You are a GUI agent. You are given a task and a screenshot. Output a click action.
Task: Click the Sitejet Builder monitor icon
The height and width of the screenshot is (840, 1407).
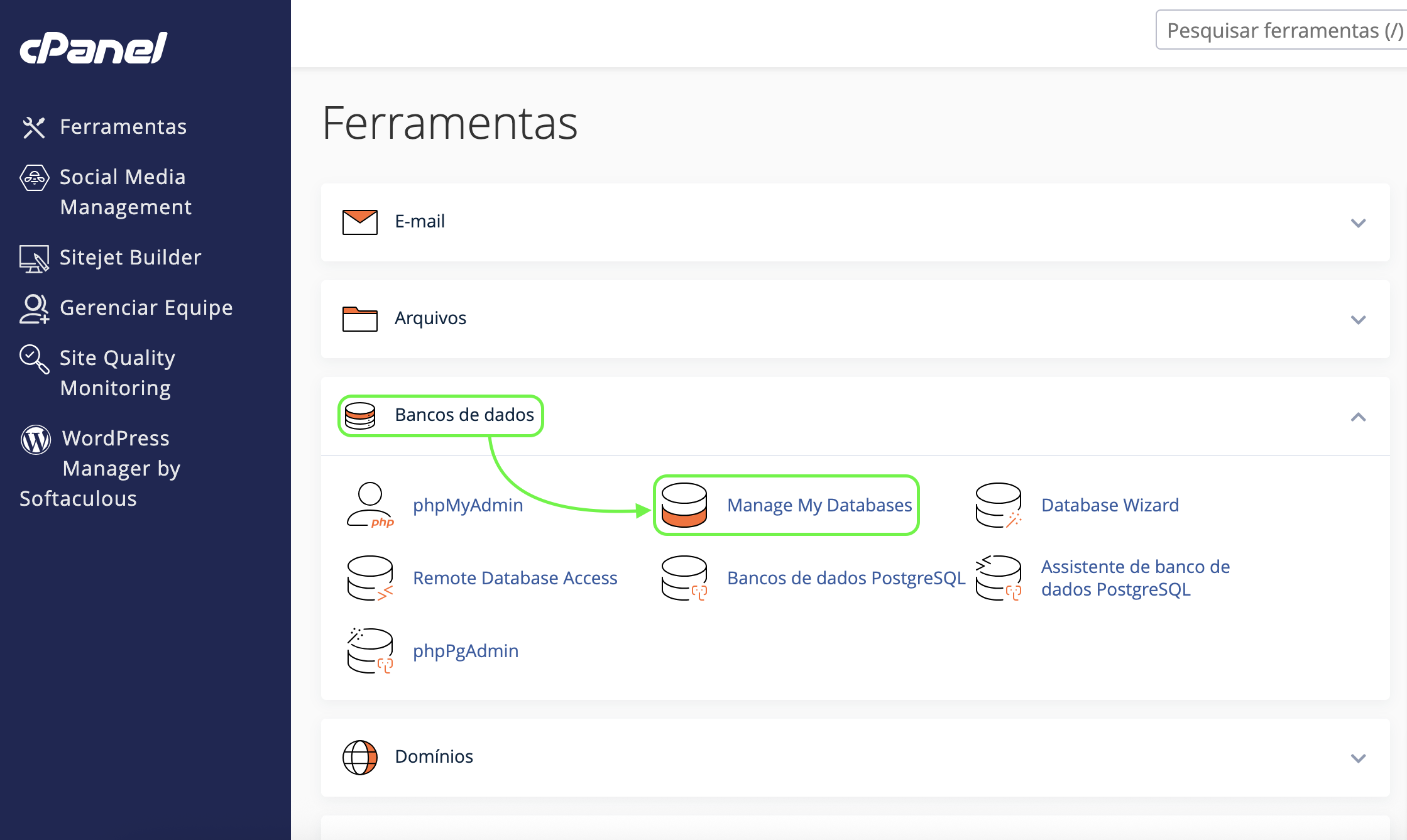pos(34,259)
